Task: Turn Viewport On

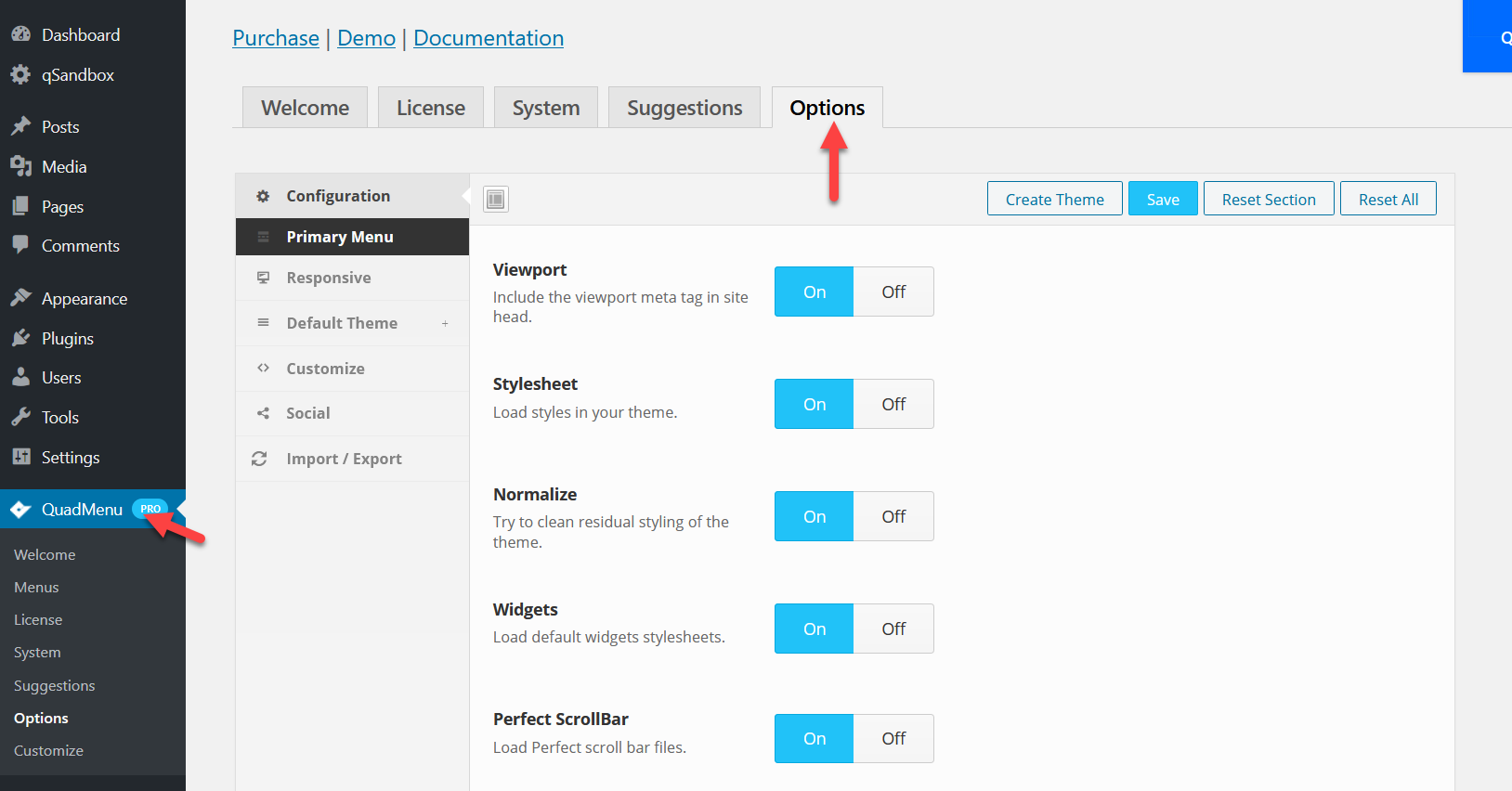Action: coord(815,292)
